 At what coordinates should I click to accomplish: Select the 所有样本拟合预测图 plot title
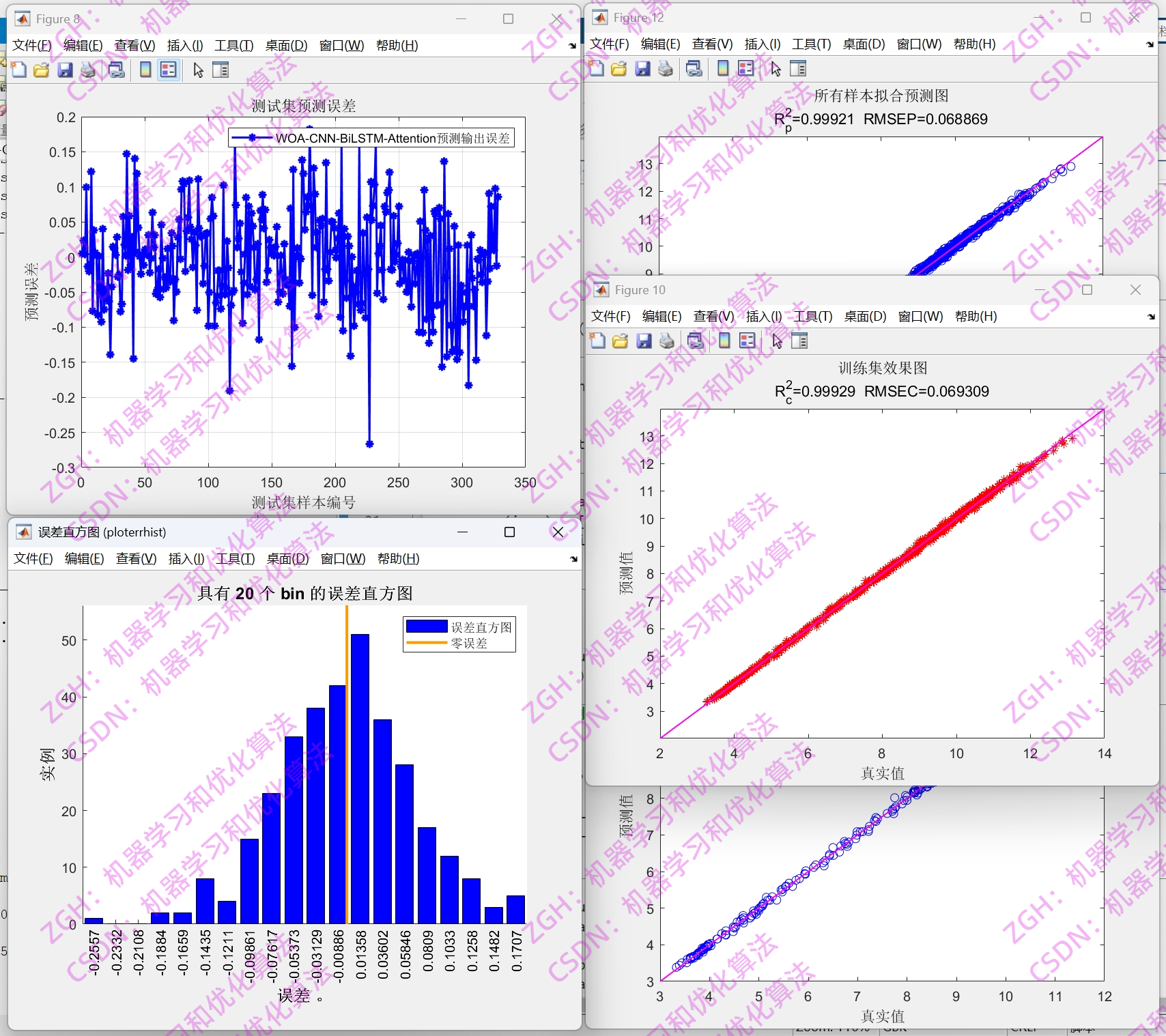click(881, 96)
